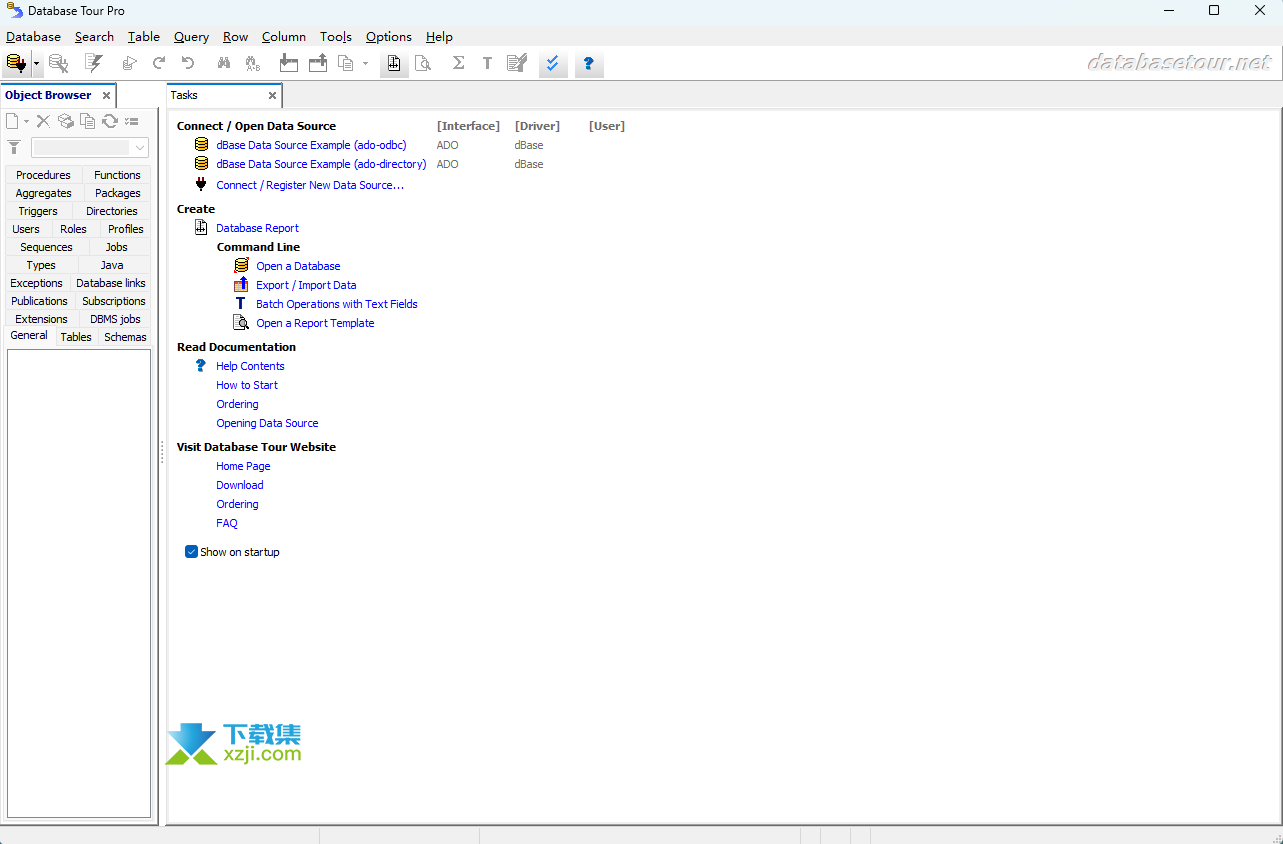This screenshot has height=844, width=1283.
Task: Open dropdown arrow next to new object icon
Action: pyautogui.click(x=26, y=121)
